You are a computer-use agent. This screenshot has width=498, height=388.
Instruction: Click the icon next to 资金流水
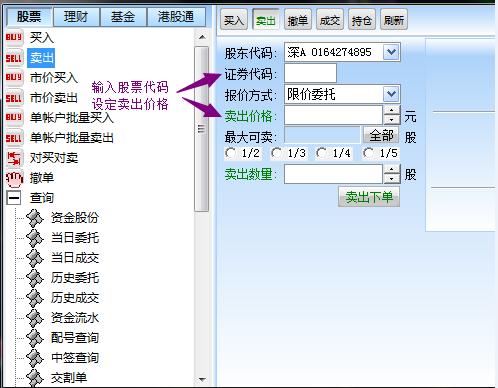[35, 318]
